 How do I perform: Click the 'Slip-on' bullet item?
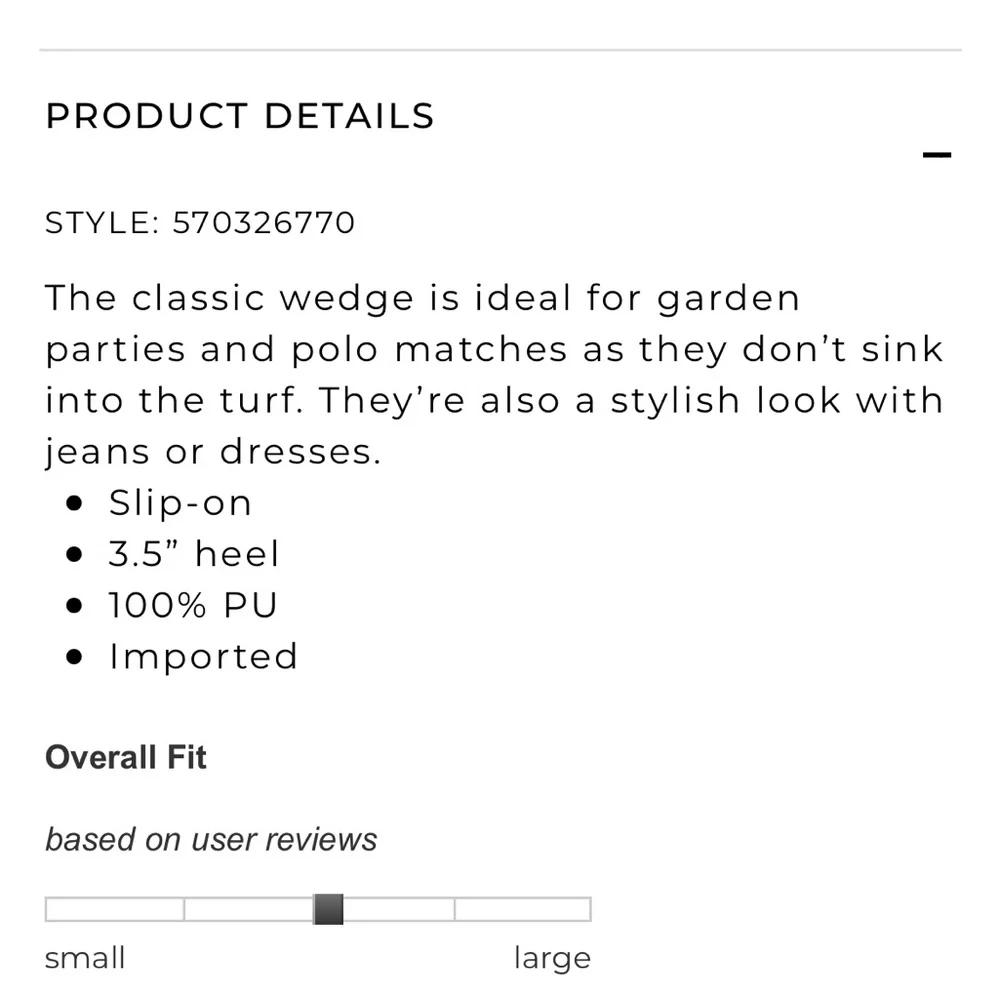tap(180, 503)
